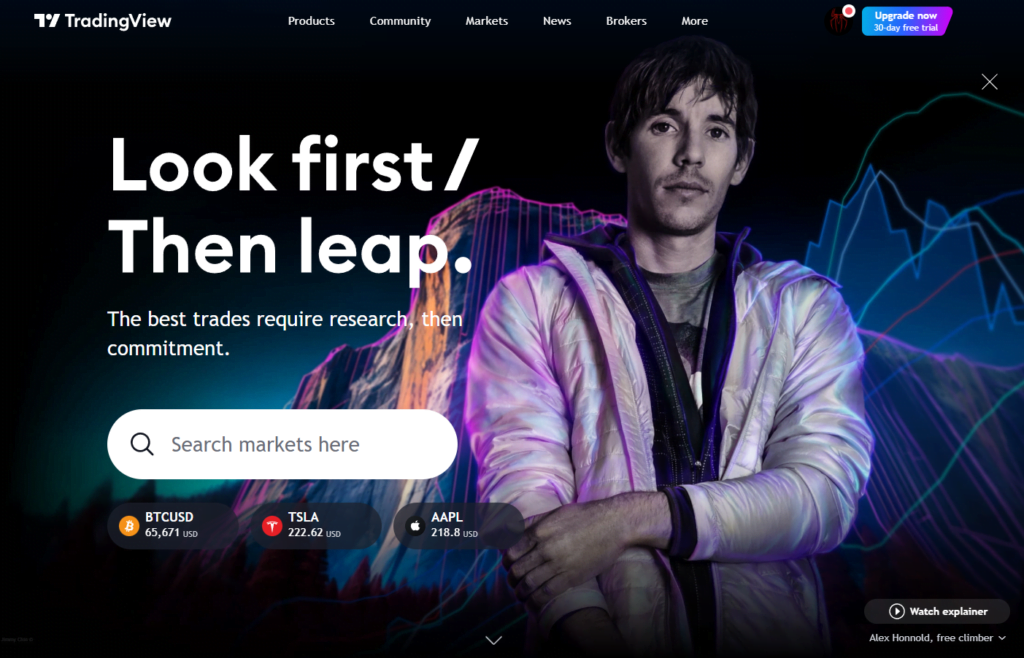Close the hero banner with X
1024x658 pixels.
[x=989, y=82]
